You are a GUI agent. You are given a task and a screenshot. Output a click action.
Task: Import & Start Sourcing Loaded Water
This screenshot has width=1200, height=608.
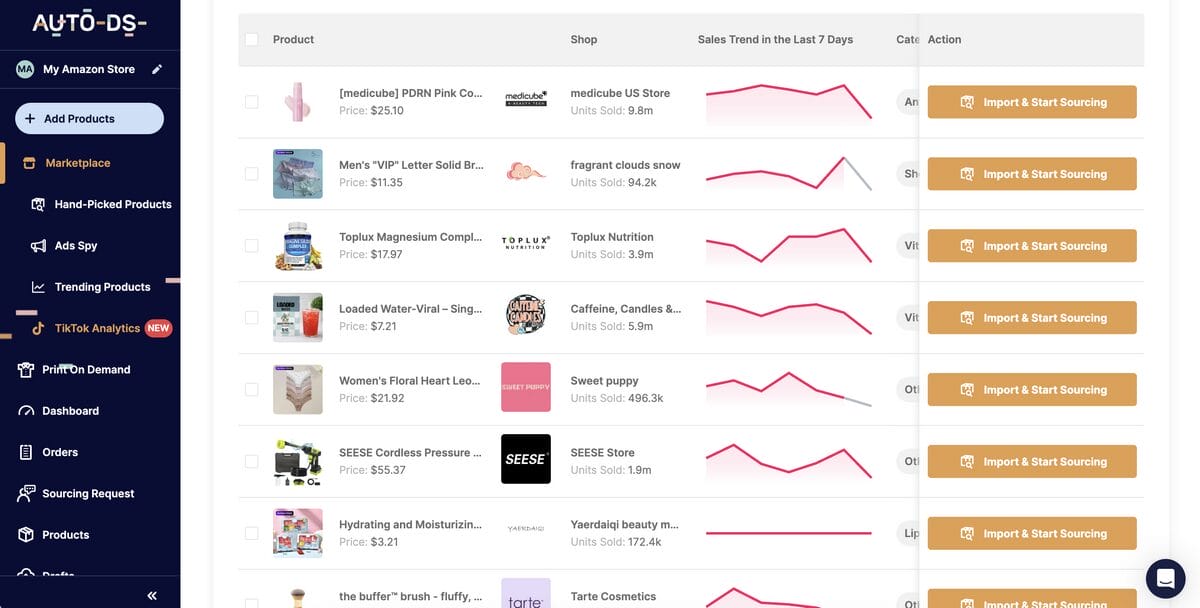tap(1032, 318)
